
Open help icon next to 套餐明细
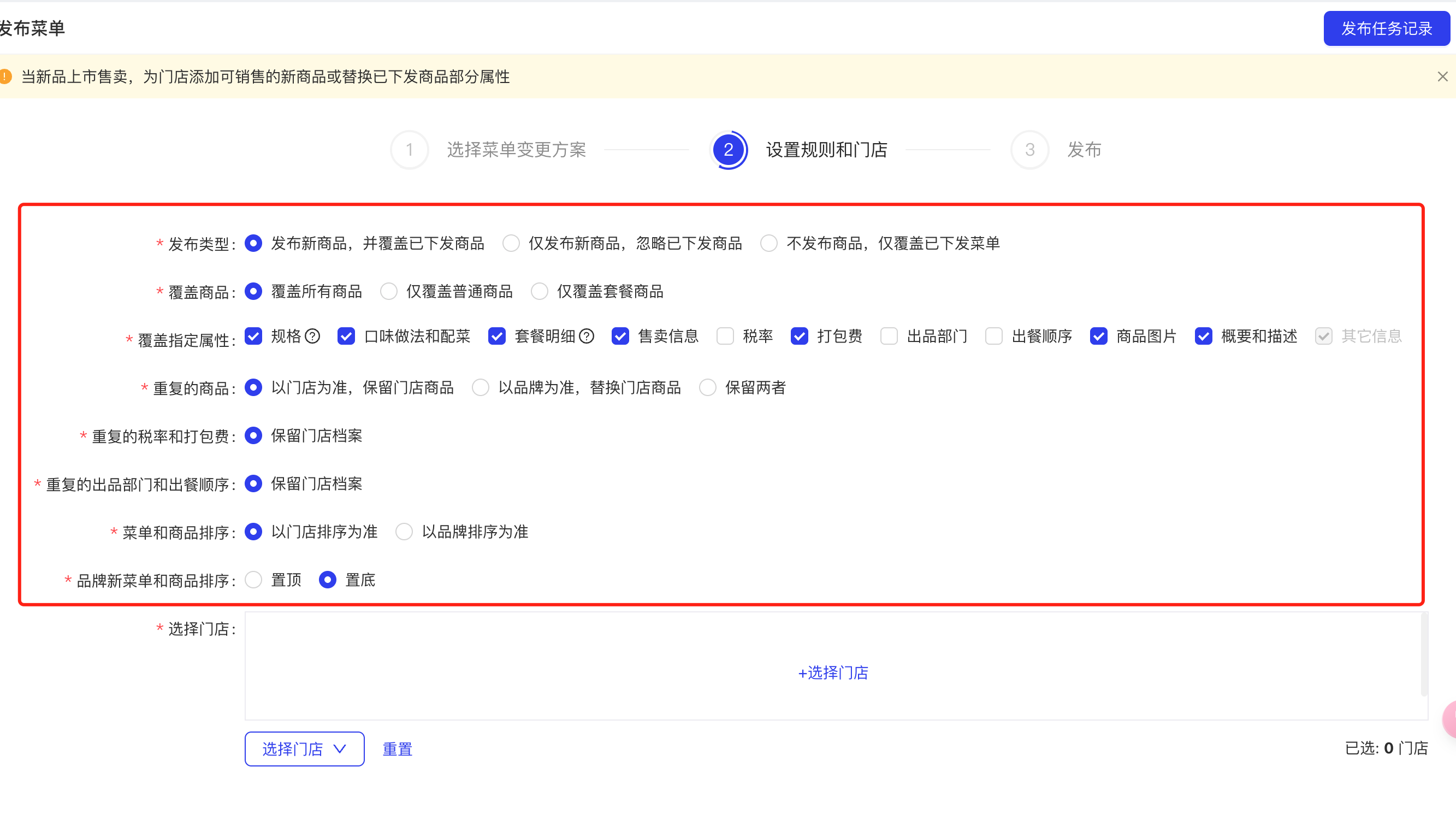tap(587, 337)
